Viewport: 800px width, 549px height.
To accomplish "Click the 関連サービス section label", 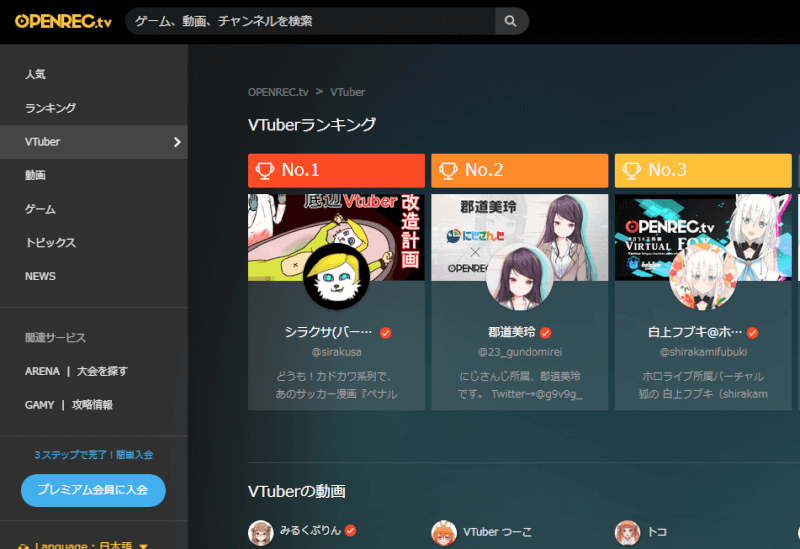I will click(55, 338).
